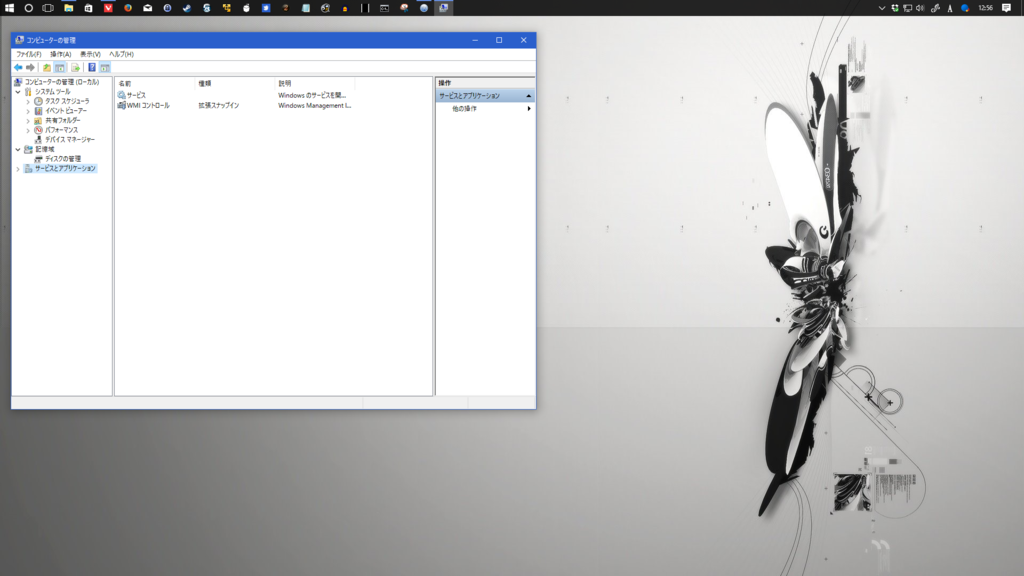The image size is (1024, 576).
Task: Expand the 共有フォルダー tree node
Action: (28, 121)
